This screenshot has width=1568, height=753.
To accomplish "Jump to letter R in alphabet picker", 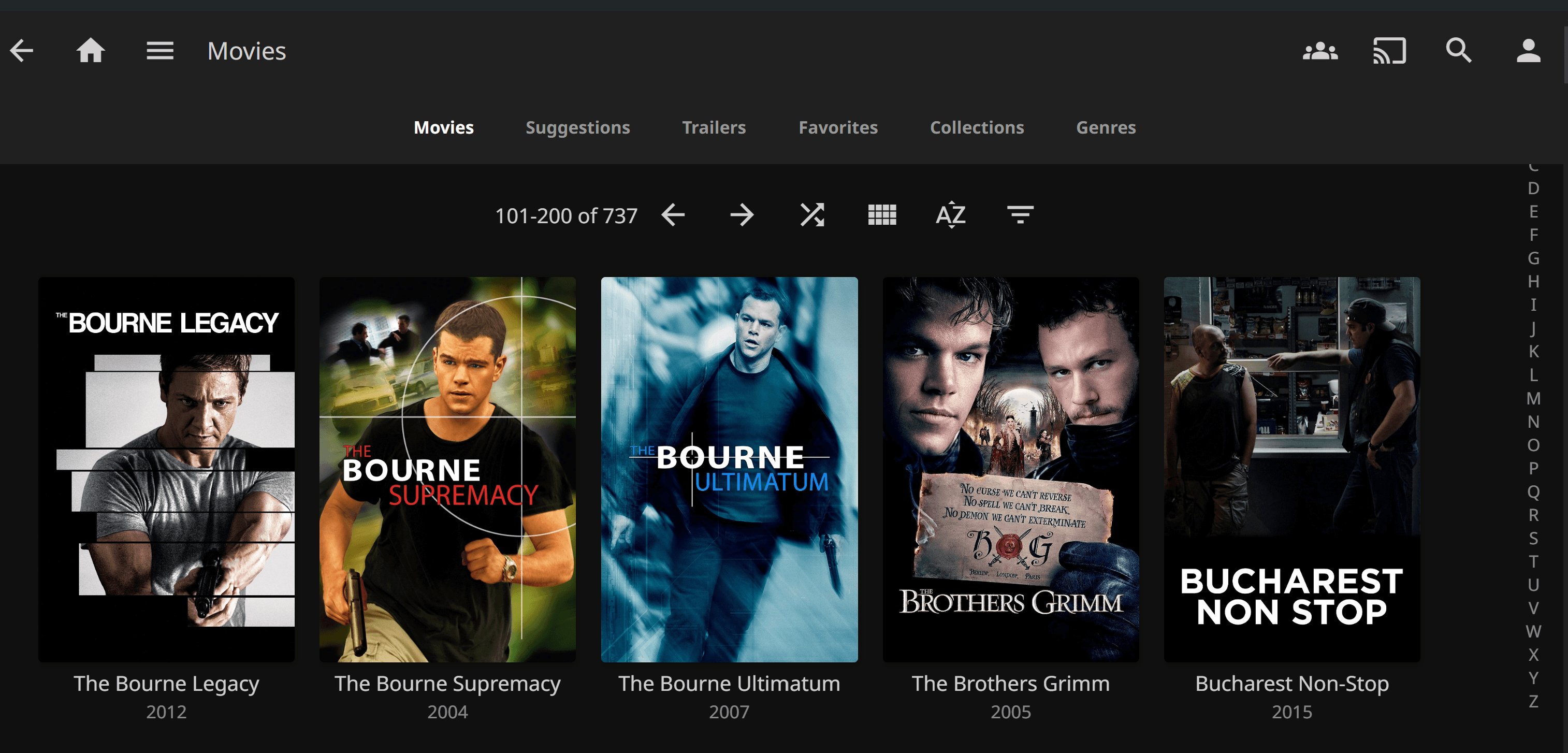I will pos(1533,514).
